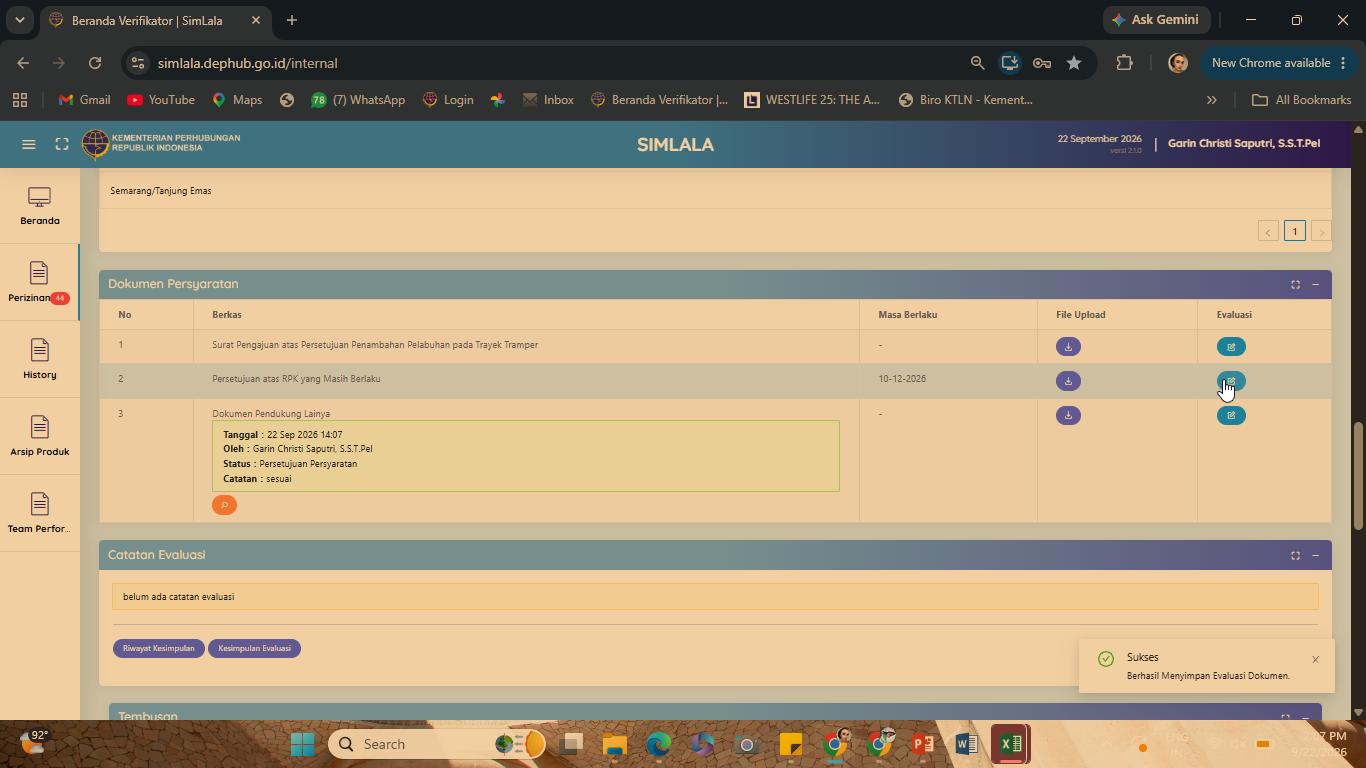The image size is (1366, 768).
Task: Open Excel from the Windows taskbar
Action: click(x=1010, y=744)
